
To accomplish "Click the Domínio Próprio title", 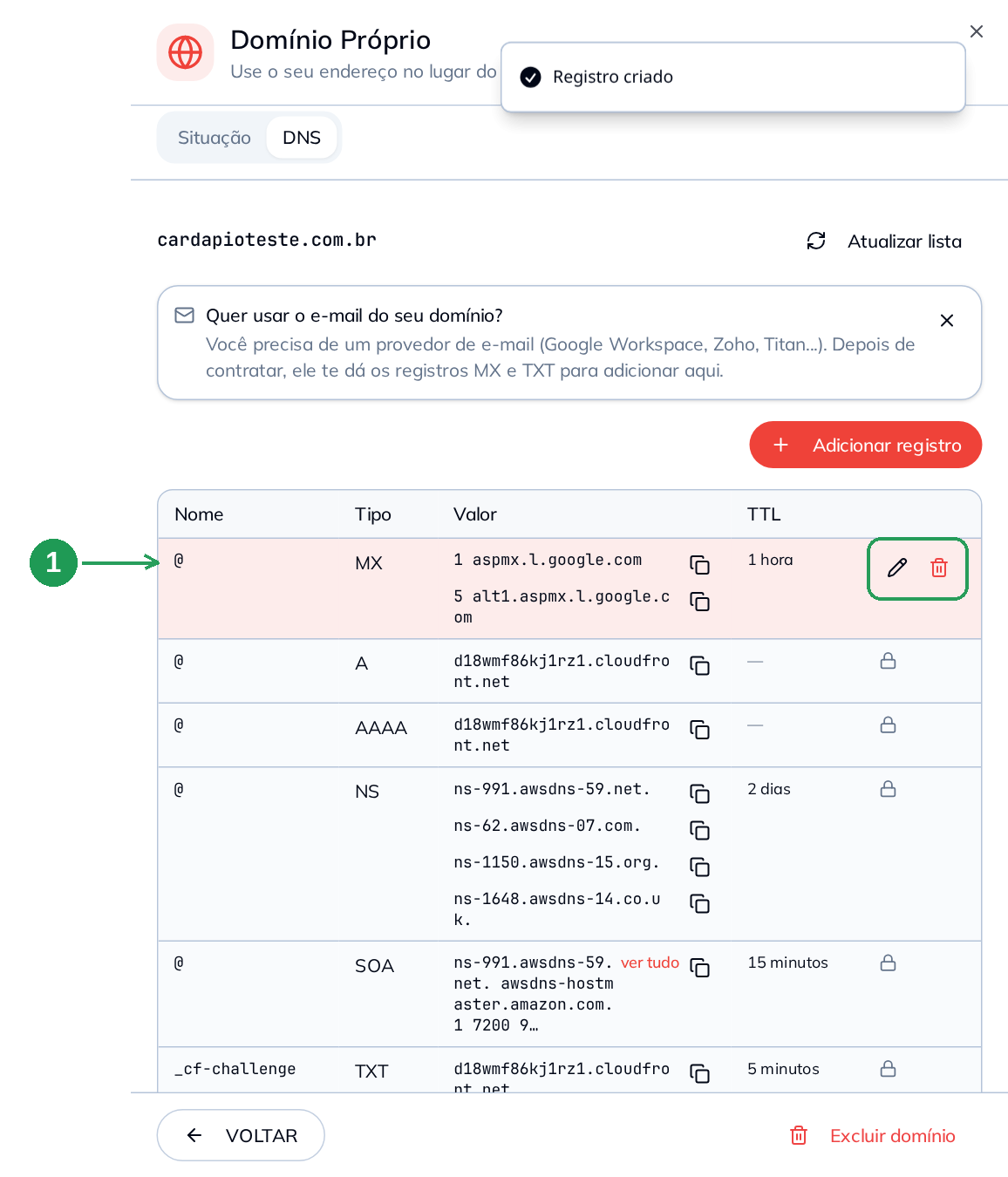I will [x=330, y=40].
